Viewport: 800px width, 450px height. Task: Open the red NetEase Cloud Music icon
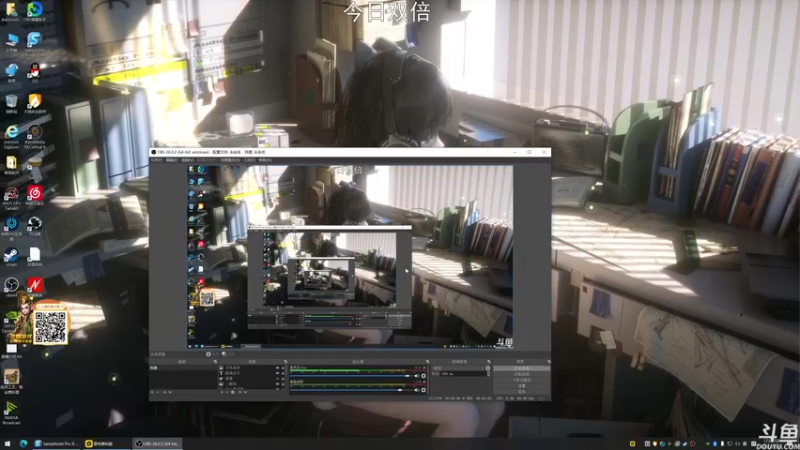tap(35, 194)
